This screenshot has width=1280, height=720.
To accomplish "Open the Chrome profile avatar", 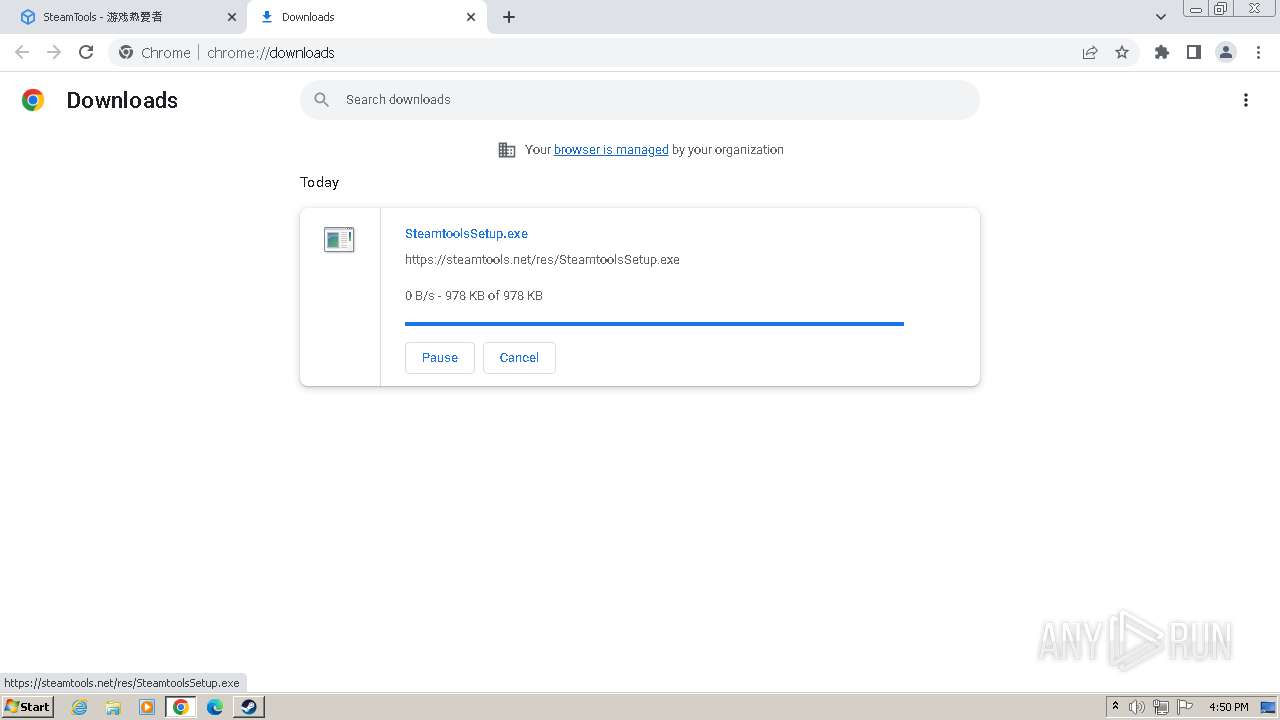I will point(1226,53).
